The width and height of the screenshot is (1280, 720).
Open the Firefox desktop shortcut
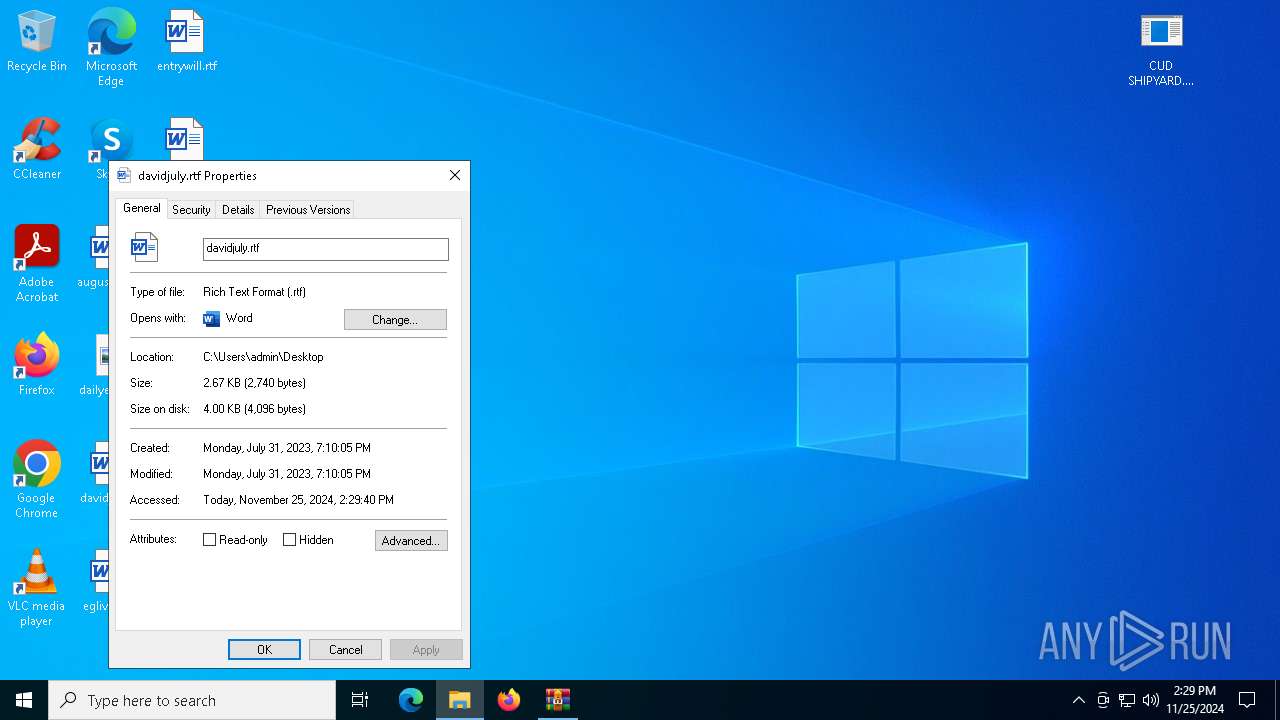click(x=37, y=365)
